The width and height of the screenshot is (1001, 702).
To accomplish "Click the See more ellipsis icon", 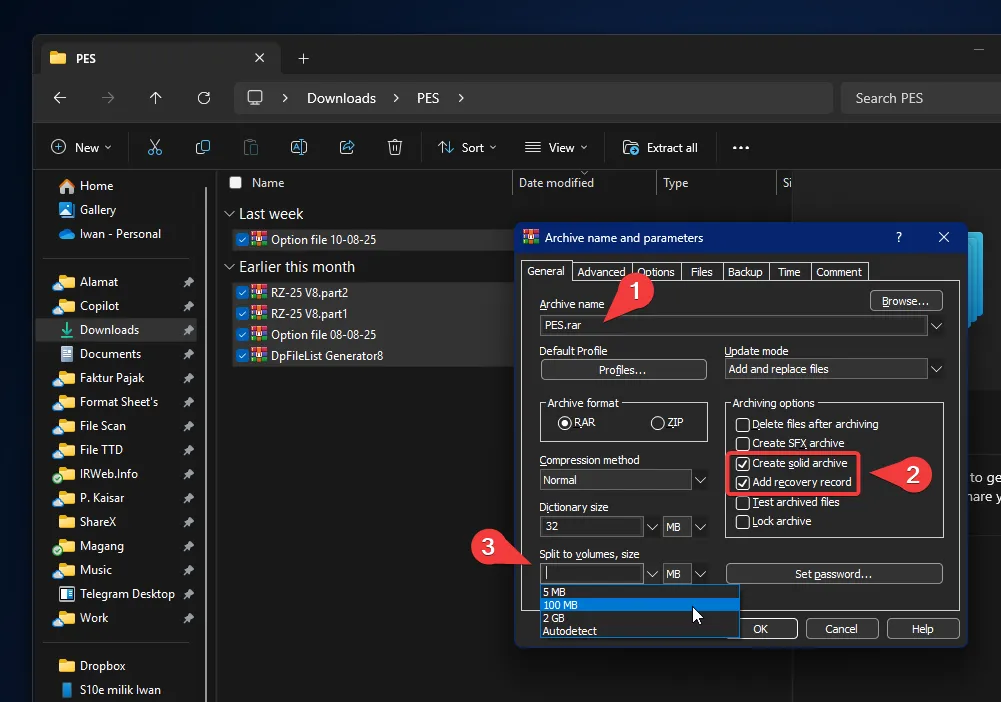I will (740, 147).
